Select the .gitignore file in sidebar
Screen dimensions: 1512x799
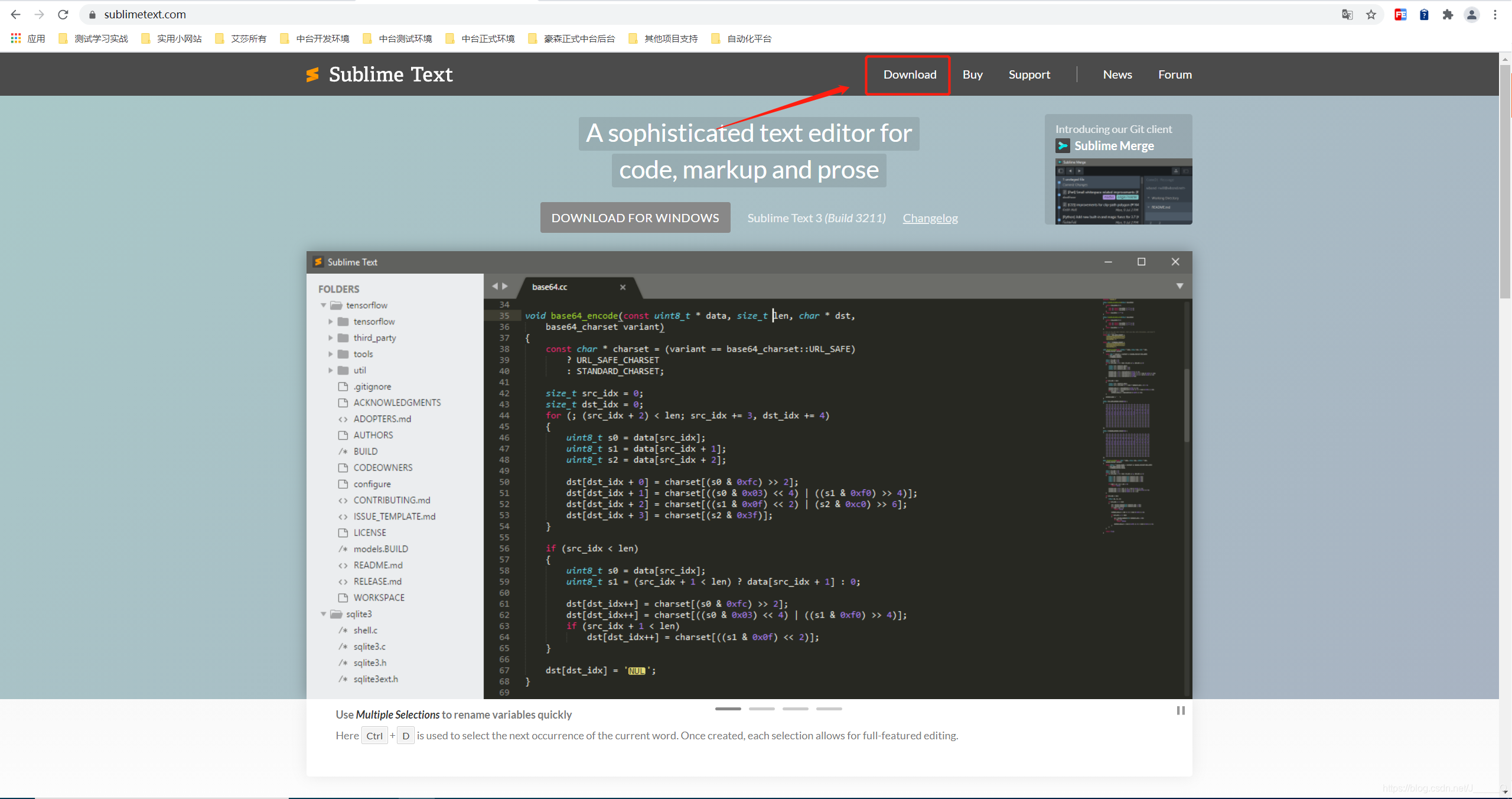pos(372,386)
